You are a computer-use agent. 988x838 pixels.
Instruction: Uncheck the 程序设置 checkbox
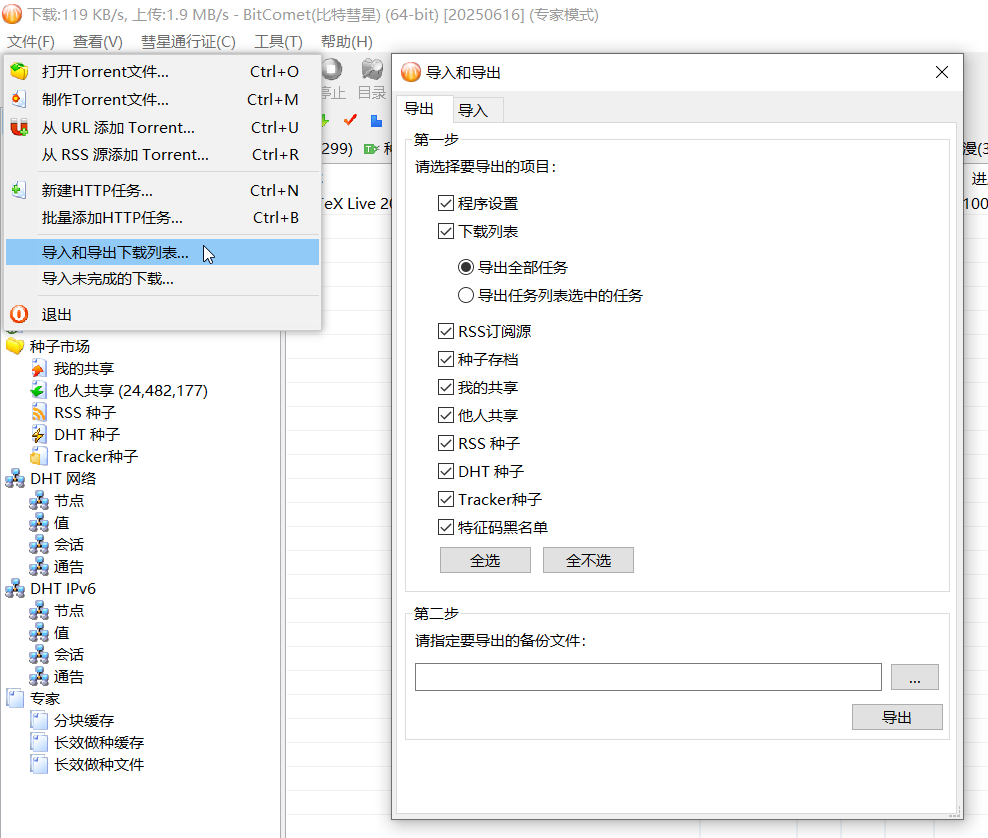click(x=446, y=204)
